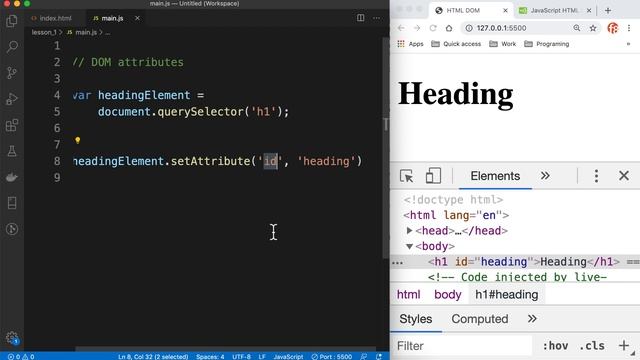Viewport: 640px width, 360px height.
Task: Switch to the index.html editor tab
Action: 51,18
